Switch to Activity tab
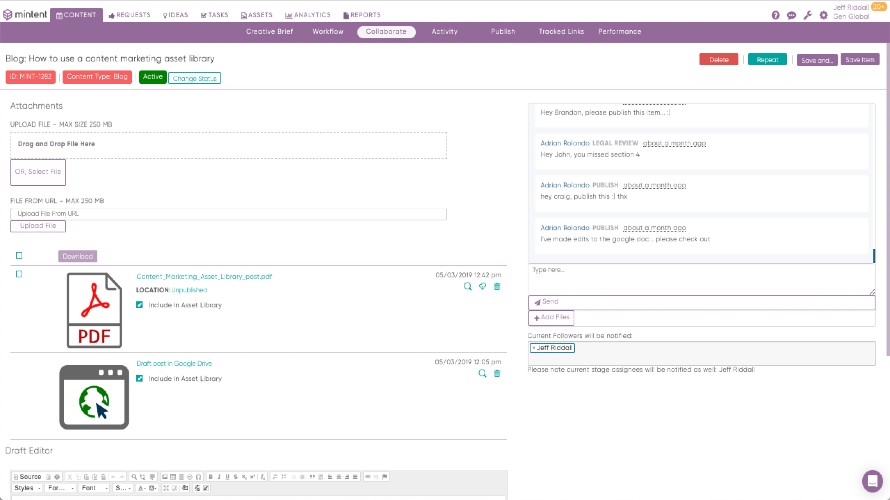The image size is (890, 500). (x=444, y=32)
